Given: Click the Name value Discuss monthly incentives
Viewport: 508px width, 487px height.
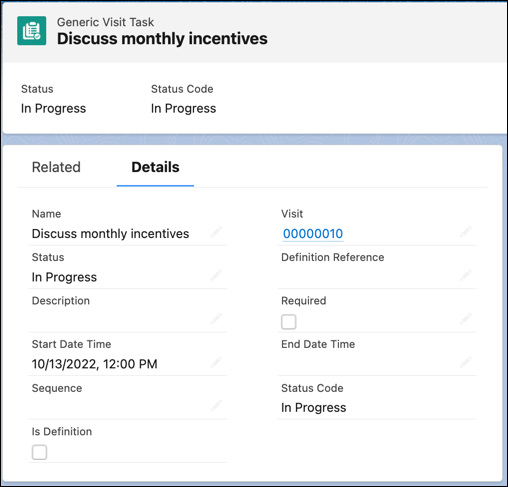Looking at the screenshot, I should coord(110,234).
